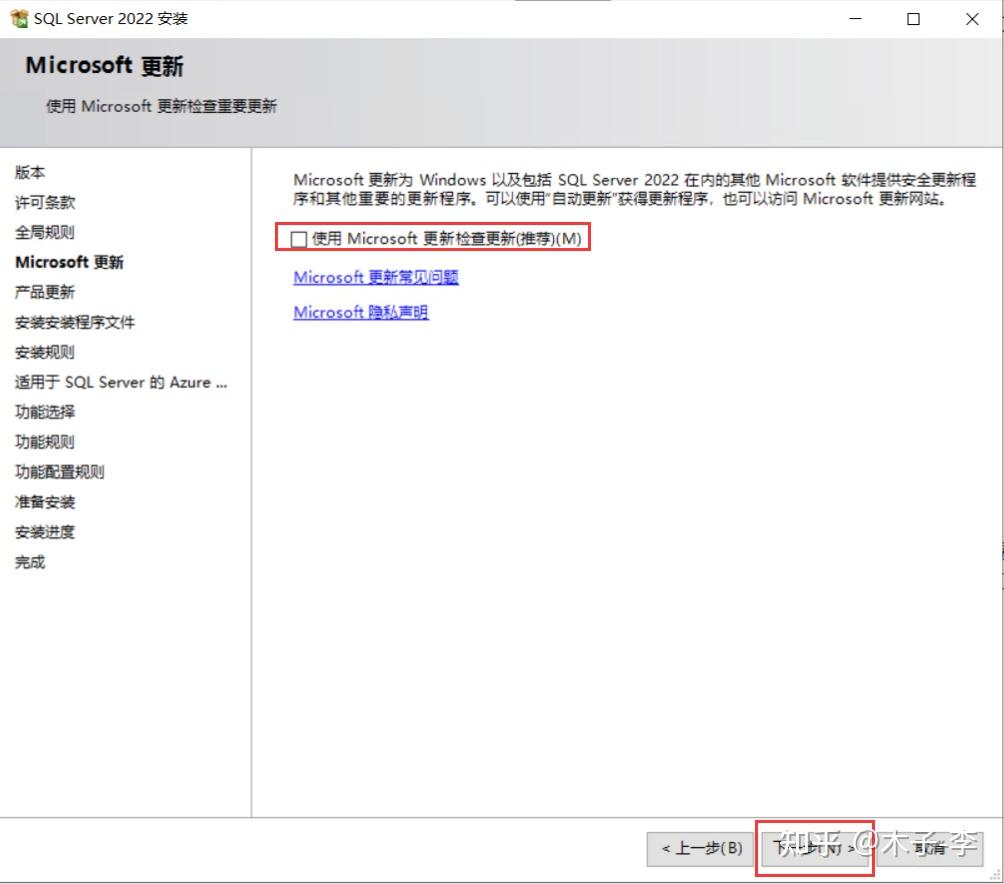
Task: Open the "Microsoft 隐私声明" privacy statement link
Action: pos(360,312)
